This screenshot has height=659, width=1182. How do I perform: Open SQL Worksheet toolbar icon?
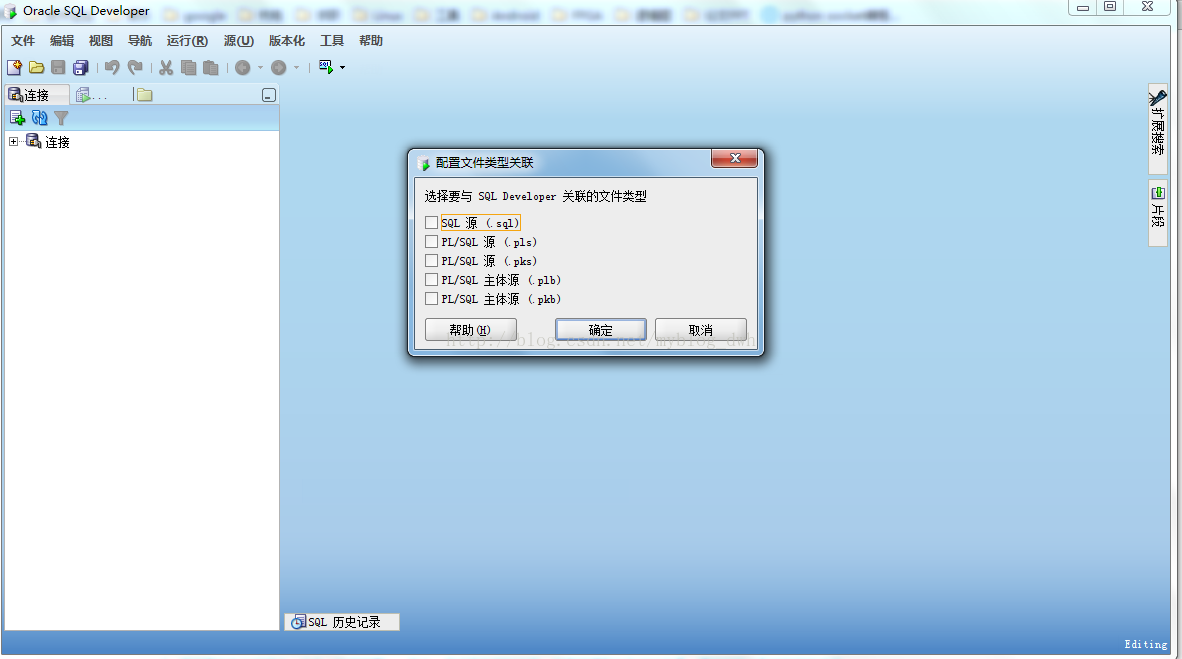(x=326, y=67)
